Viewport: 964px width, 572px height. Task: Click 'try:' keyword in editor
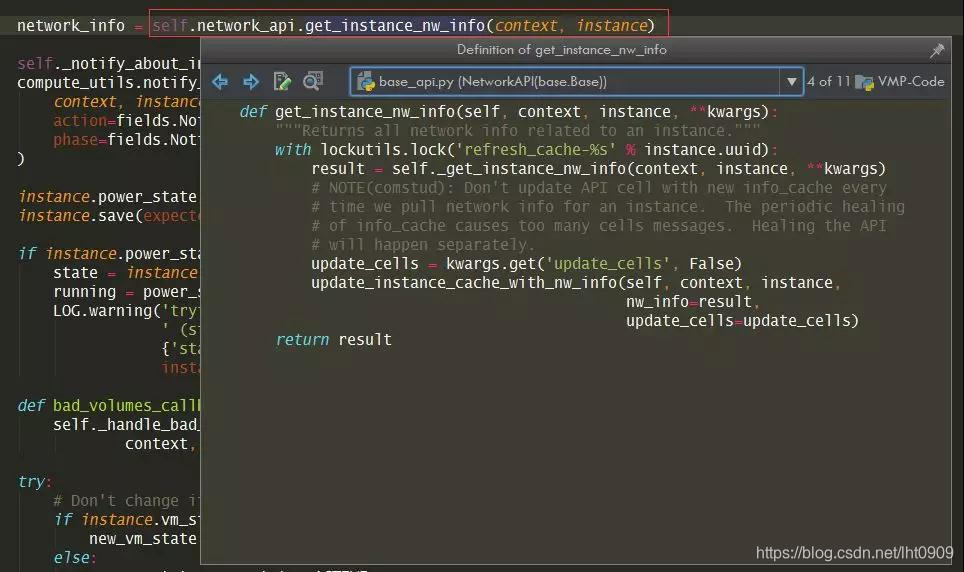tap(34, 481)
